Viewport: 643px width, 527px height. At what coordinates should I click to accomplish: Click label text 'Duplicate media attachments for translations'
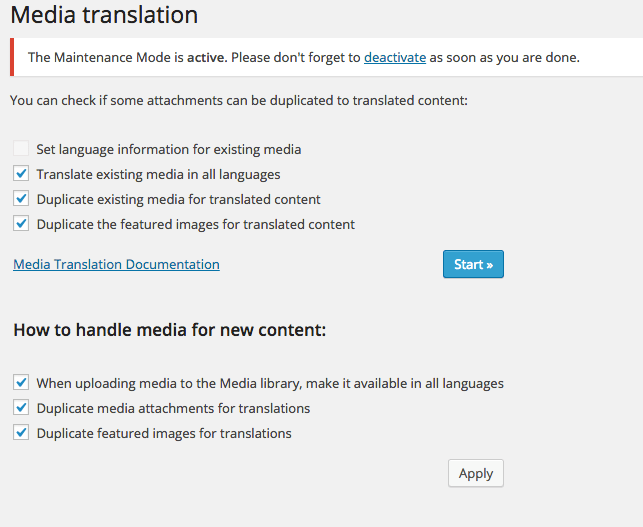(173, 408)
